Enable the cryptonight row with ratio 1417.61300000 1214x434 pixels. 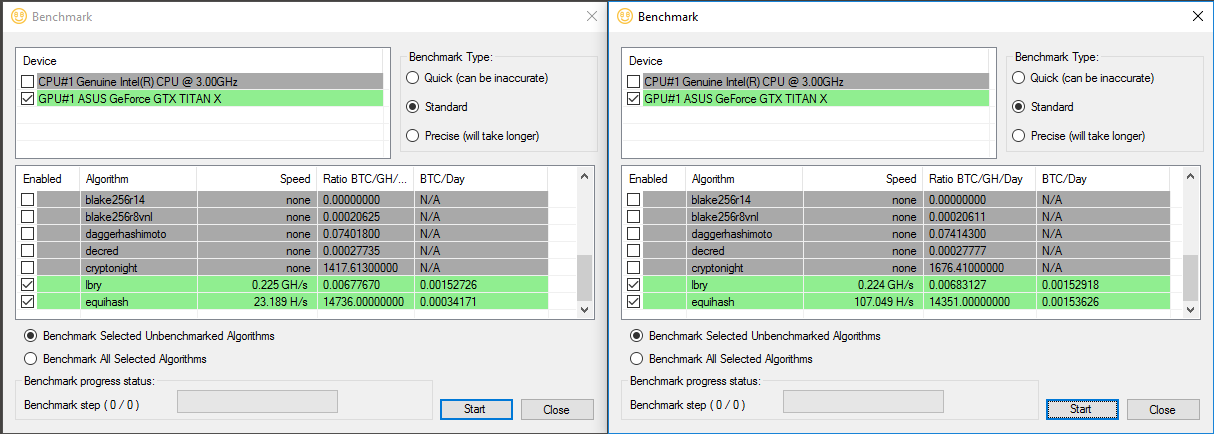click(28, 268)
